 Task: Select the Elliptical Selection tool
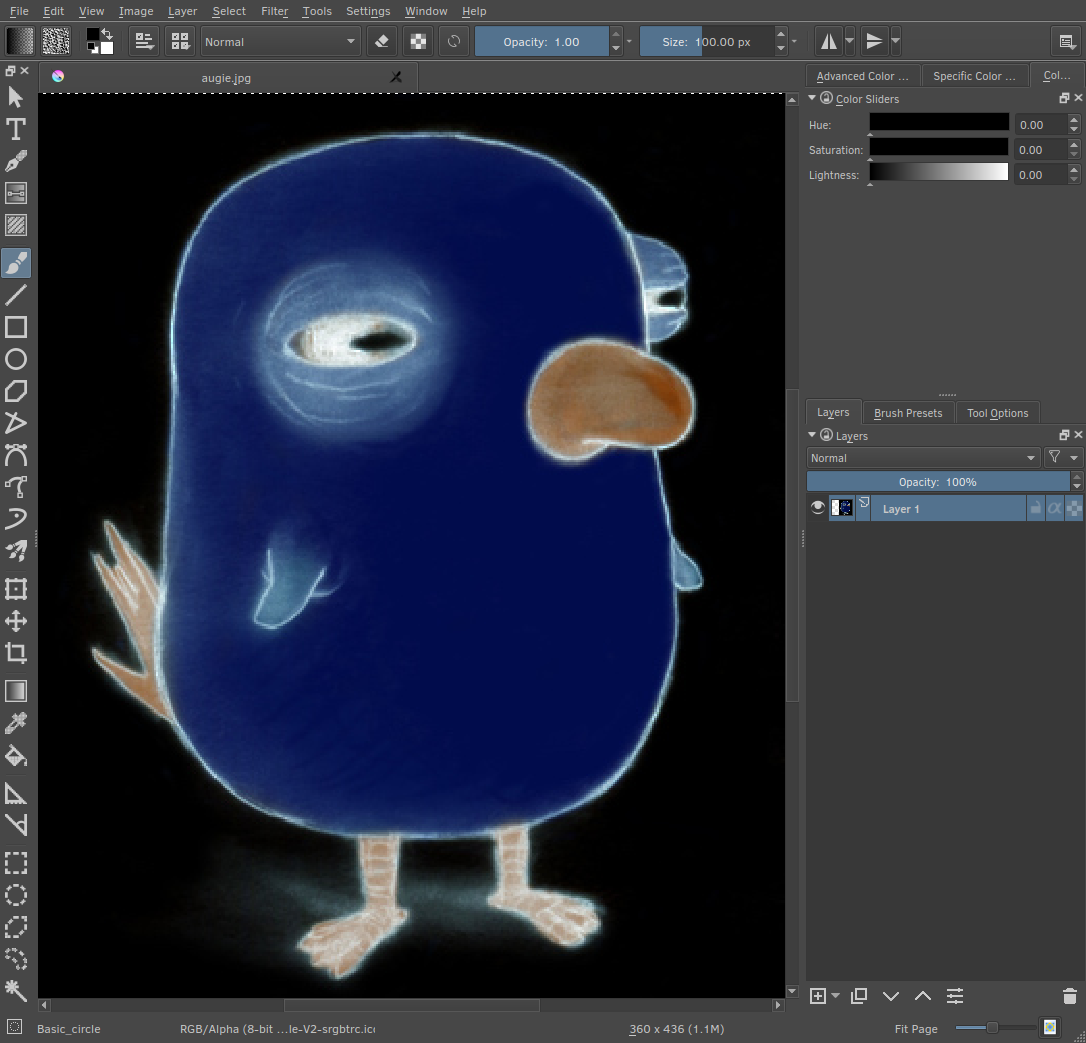pyautogui.click(x=15, y=895)
